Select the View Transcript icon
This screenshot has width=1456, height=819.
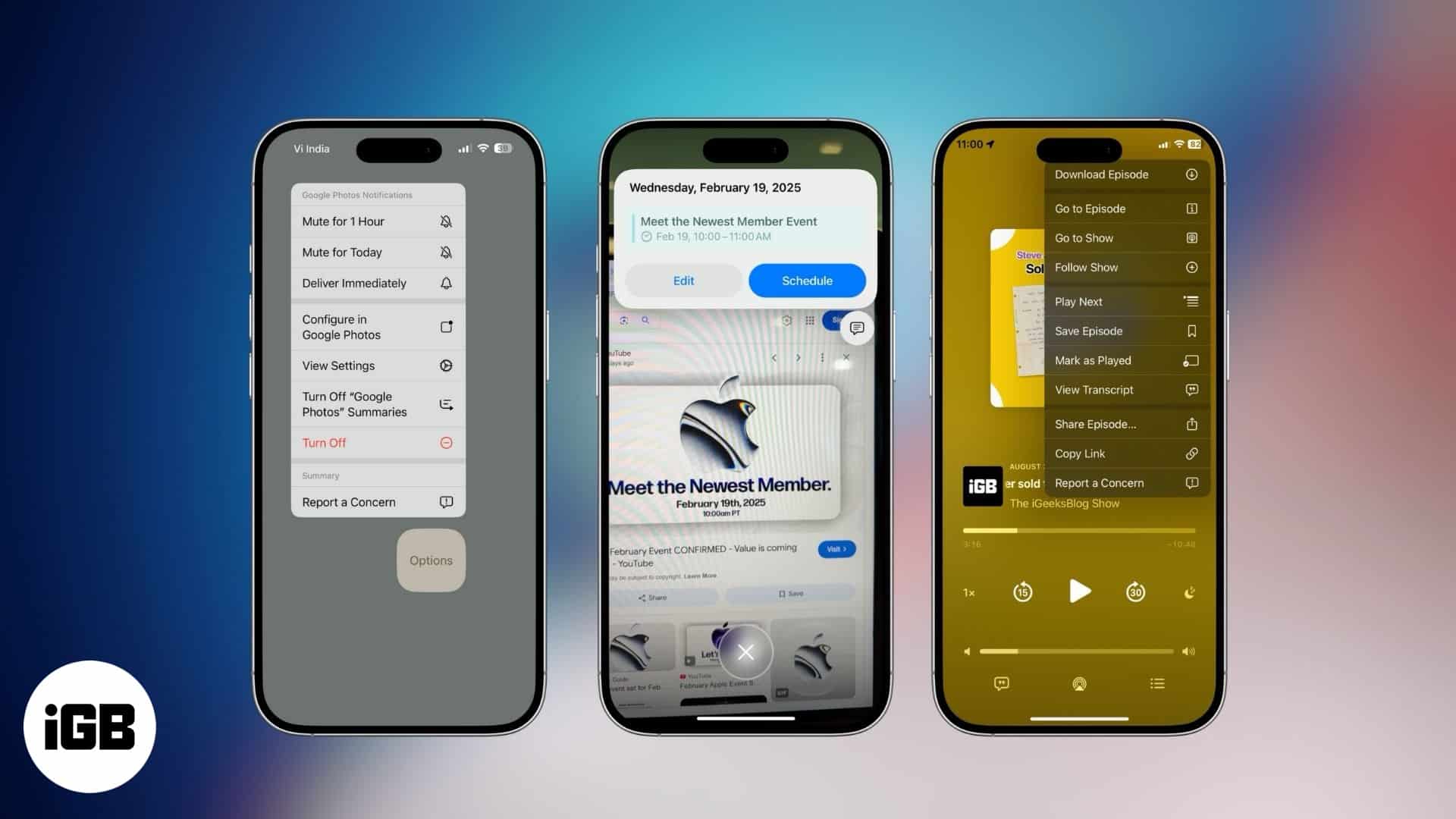1191,390
